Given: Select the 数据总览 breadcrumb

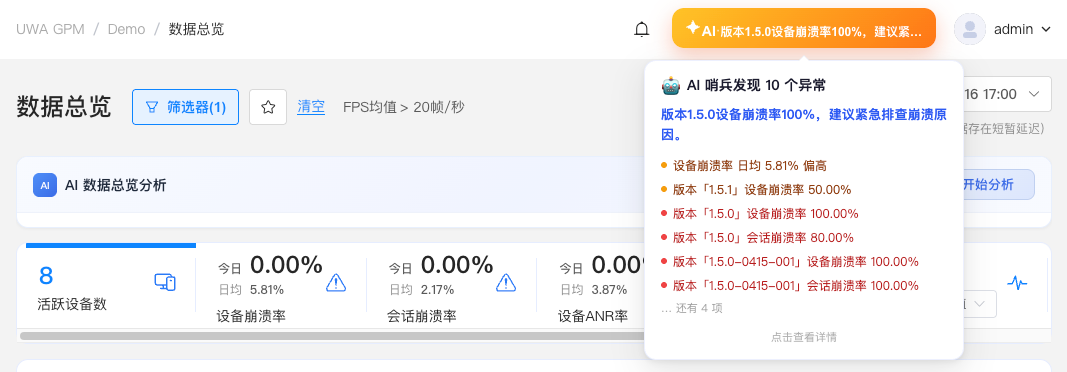Looking at the screenshot, I should (x=196, y=29).
